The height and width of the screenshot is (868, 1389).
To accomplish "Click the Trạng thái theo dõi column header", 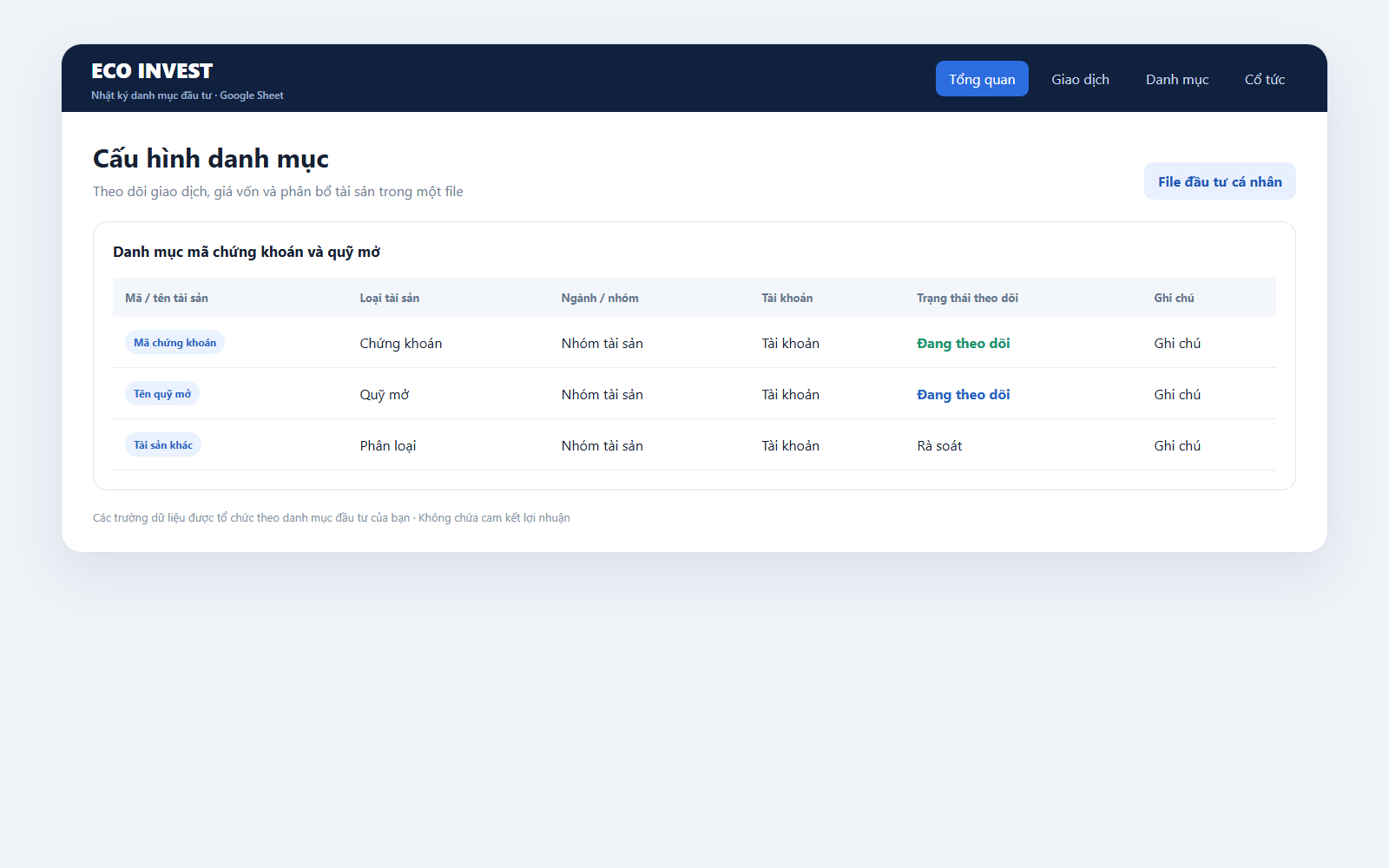I will point(967,298).
